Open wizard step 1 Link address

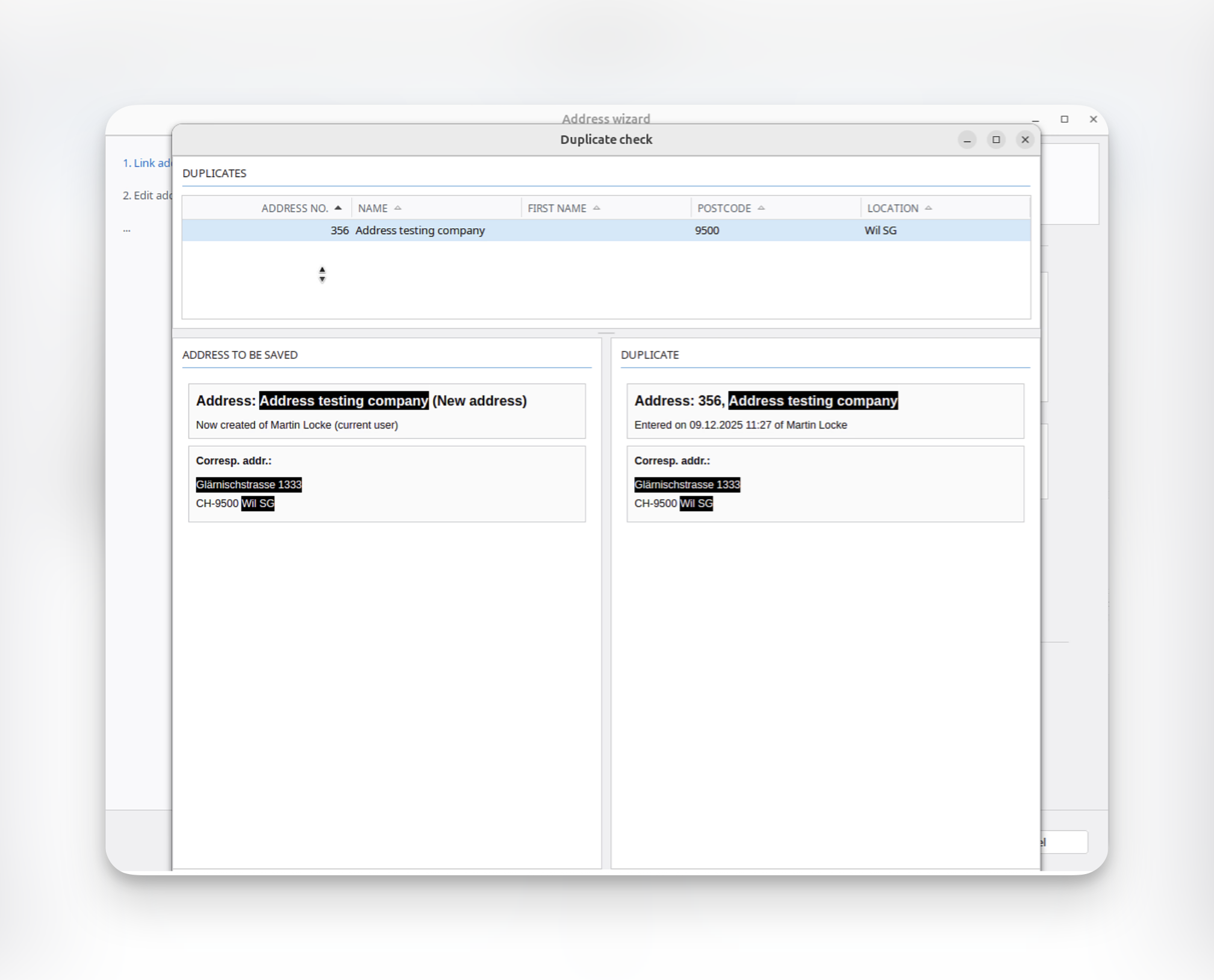click(147, 163)
